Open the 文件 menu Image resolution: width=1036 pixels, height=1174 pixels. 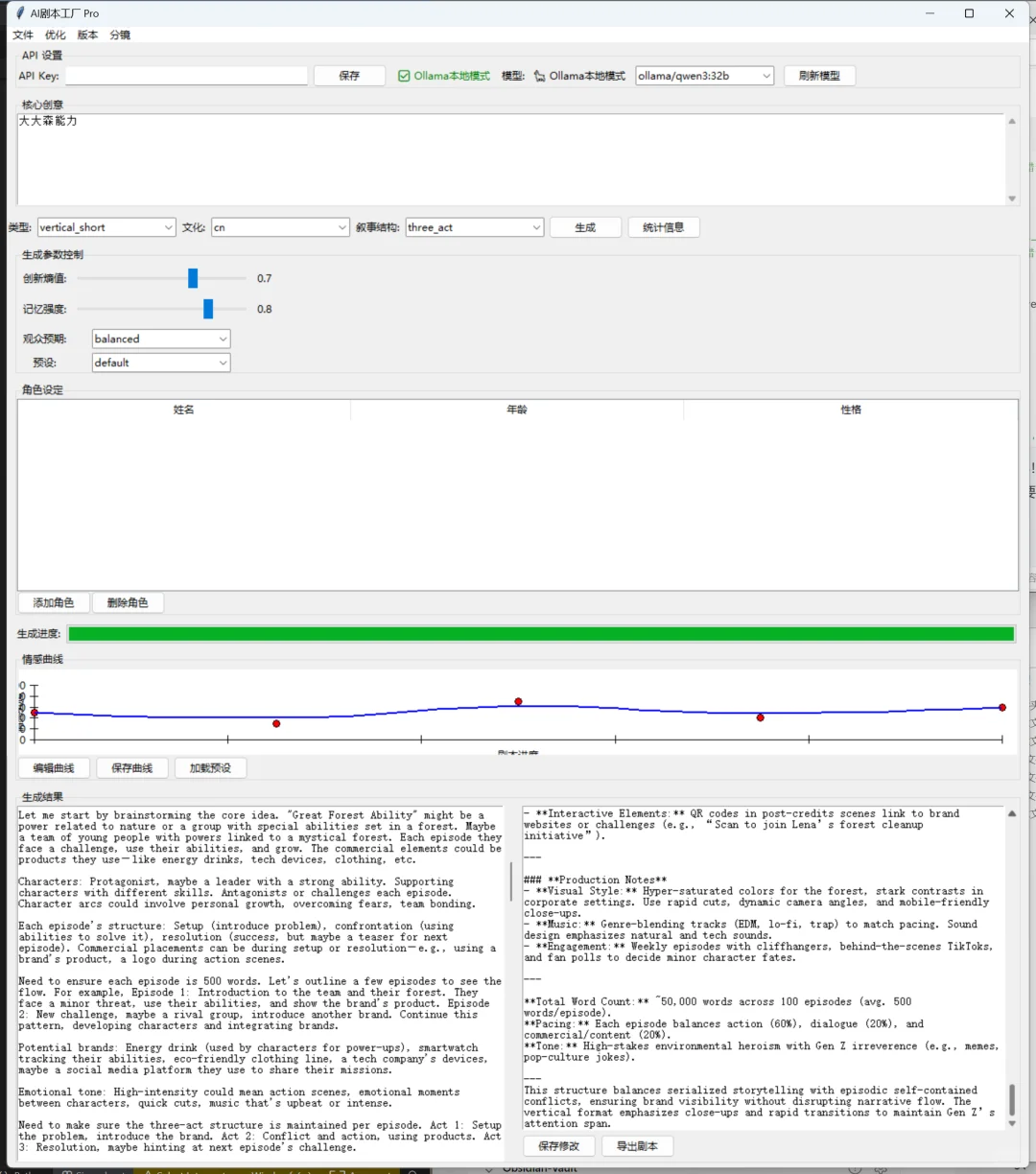[23, 35]
